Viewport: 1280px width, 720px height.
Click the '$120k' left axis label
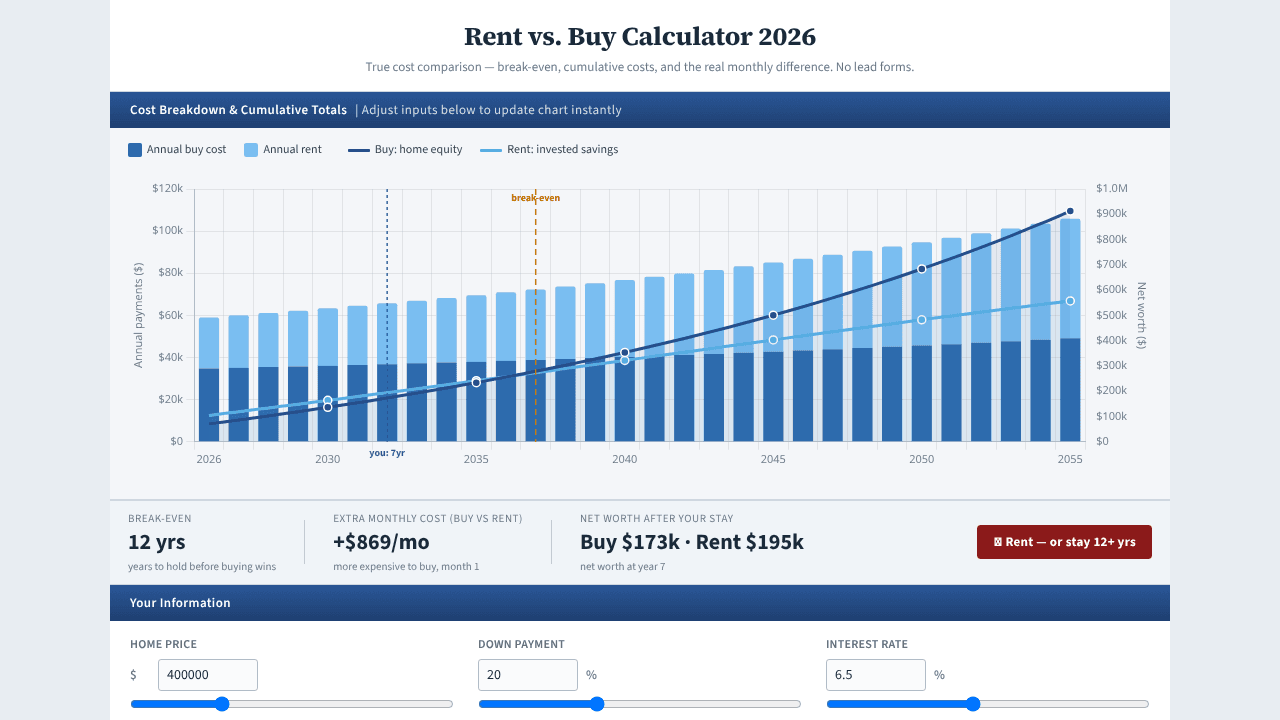167,189
